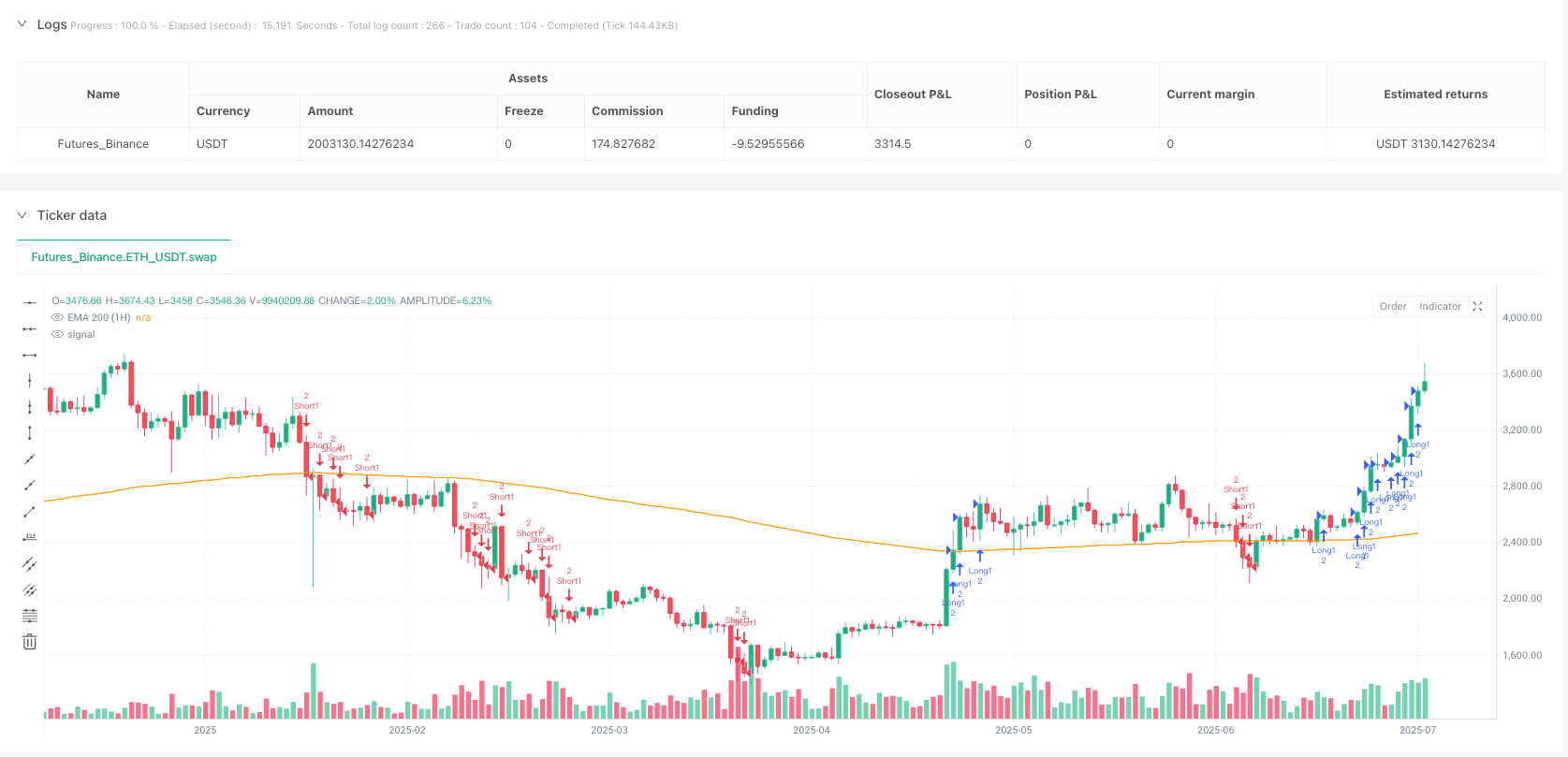Select the vertical segment drawing tool
The width and height of the screenshot is (1568, 757).
(x=30, y=432)
